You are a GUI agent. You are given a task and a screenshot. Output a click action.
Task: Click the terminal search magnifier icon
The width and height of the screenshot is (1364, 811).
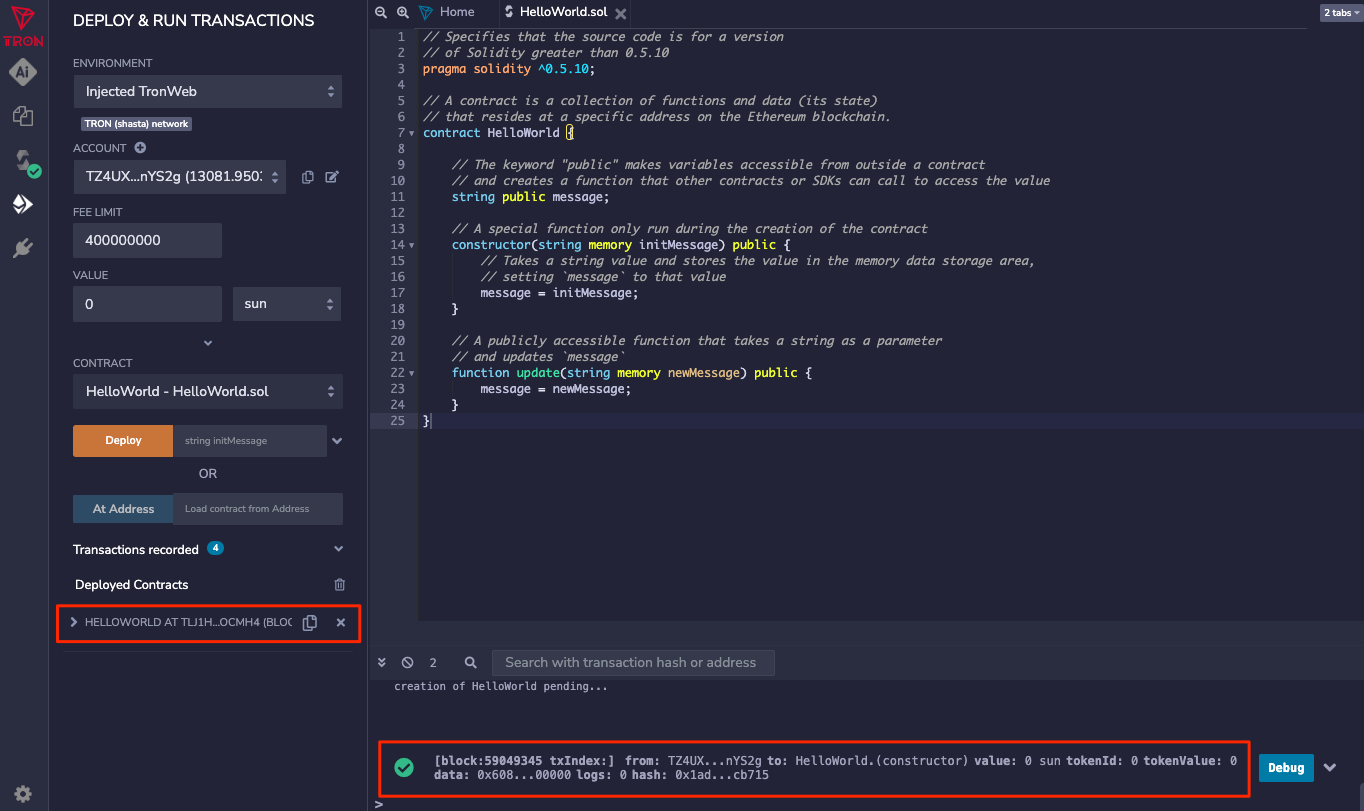(471, 662)
